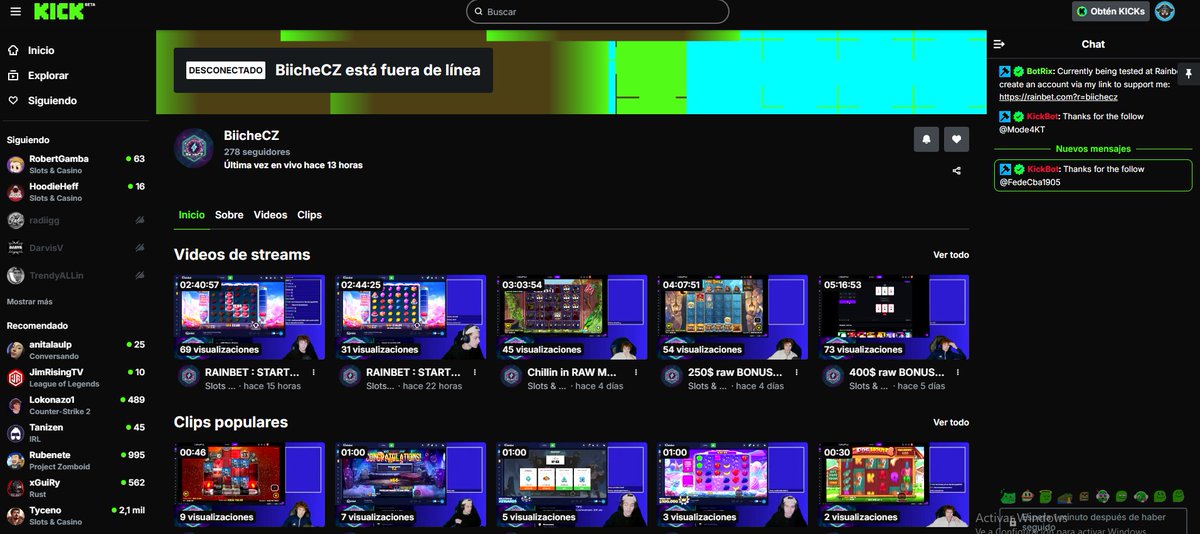Click the last green emote in chat row

click(1177, 497)
